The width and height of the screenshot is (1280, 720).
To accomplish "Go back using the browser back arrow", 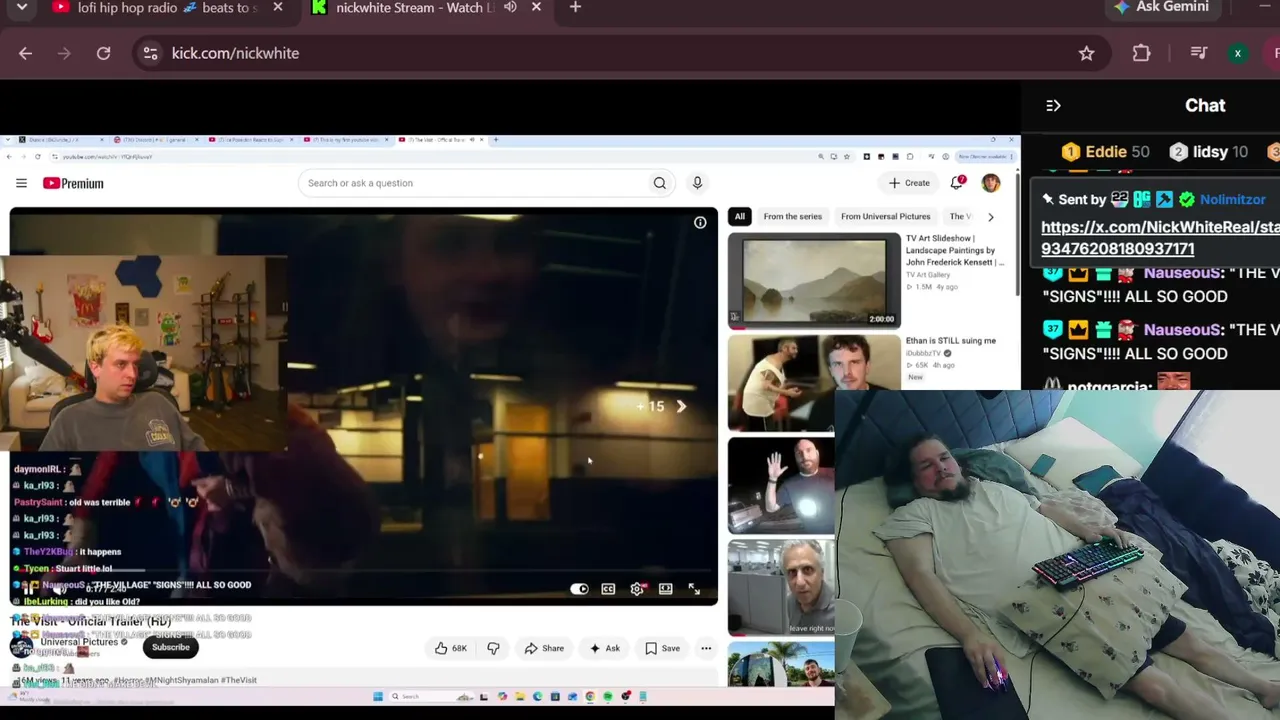I will pyautogui.click(x=25, y=53).
